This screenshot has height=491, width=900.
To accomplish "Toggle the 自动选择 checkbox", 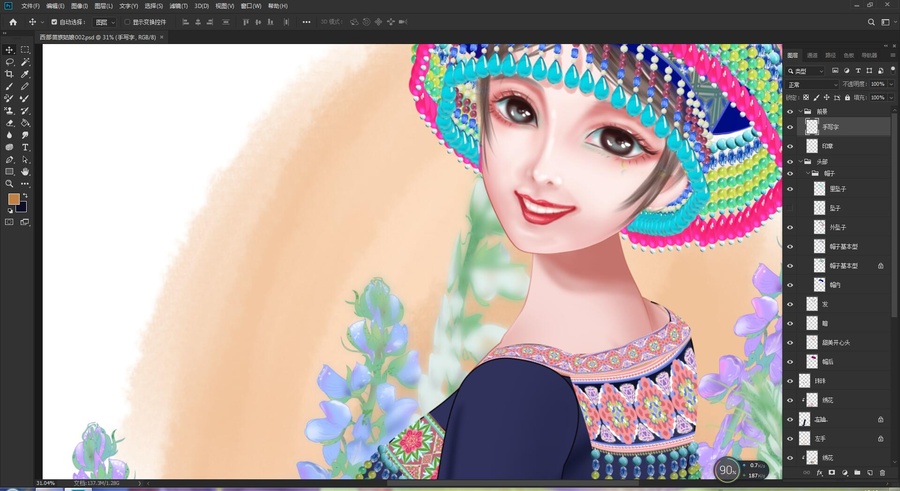I will (x=54, y=22).
